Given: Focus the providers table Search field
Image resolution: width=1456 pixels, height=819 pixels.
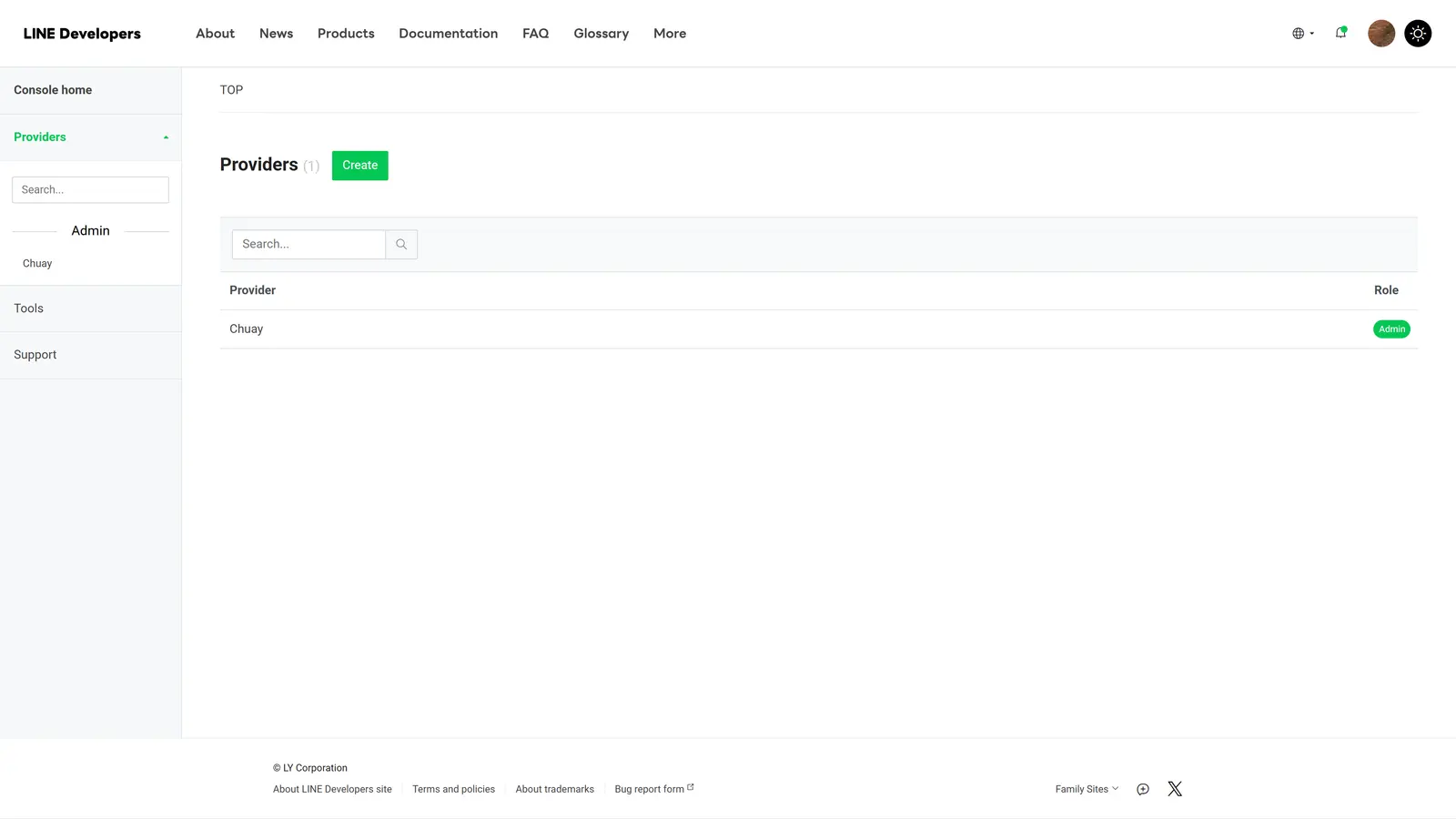Looking at the screenshot, I should click(308, 245).
